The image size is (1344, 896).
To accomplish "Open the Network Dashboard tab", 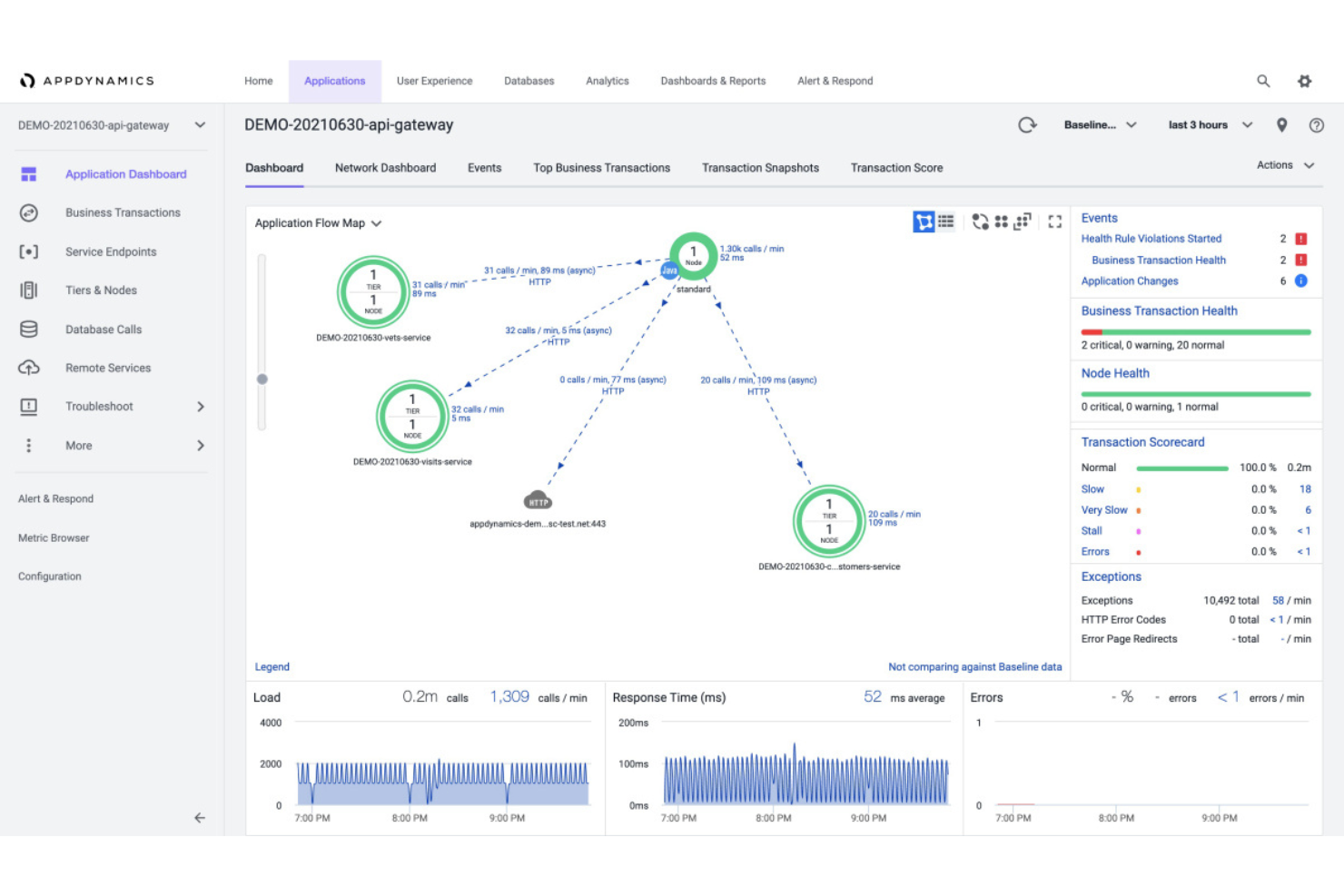I will point(385,168).
